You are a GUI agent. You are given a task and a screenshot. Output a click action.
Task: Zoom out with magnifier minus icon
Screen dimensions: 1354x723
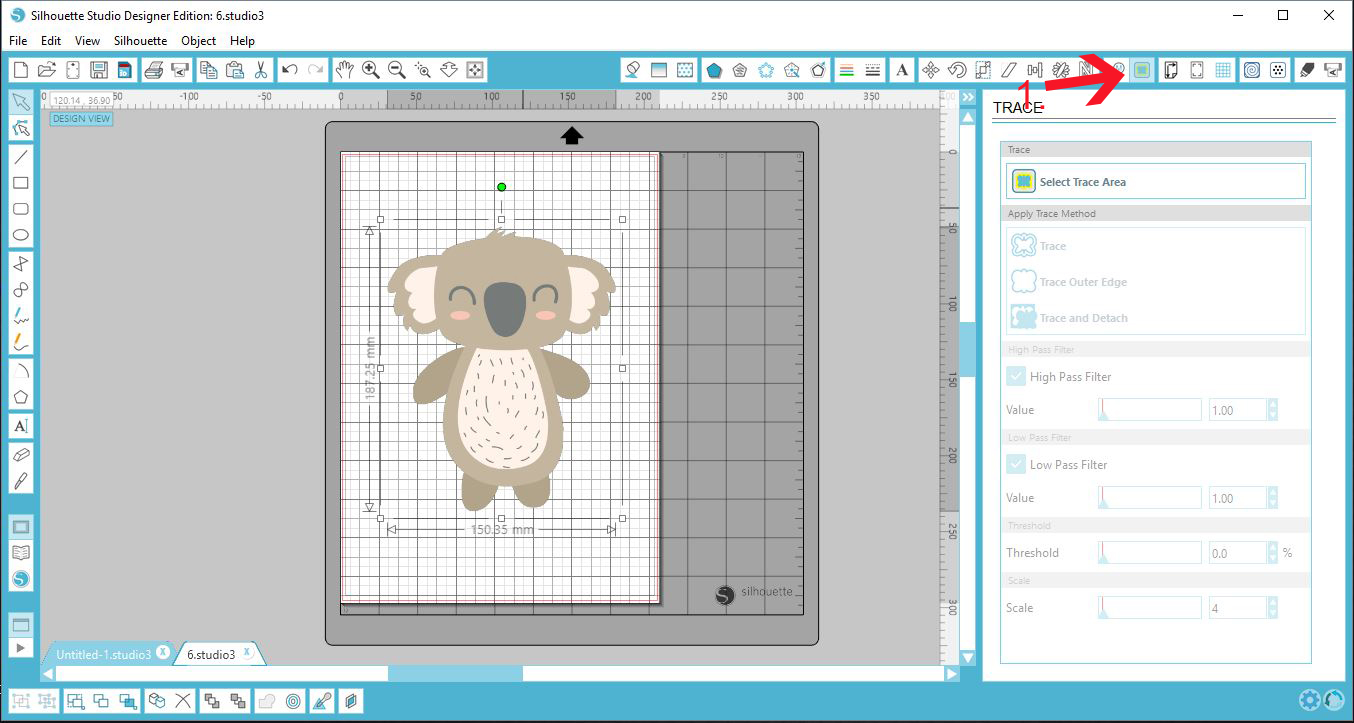tap(396, 69)
